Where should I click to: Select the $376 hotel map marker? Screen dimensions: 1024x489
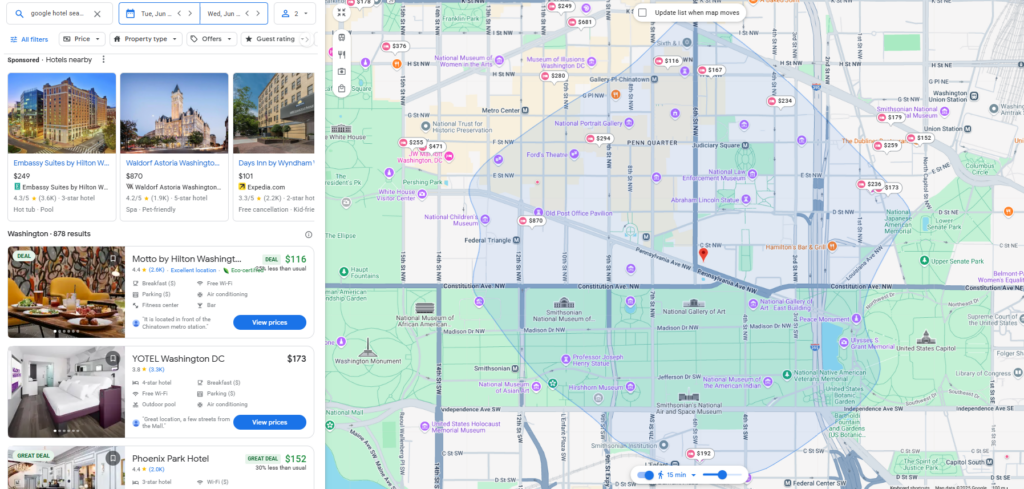[x=395, y=46]
